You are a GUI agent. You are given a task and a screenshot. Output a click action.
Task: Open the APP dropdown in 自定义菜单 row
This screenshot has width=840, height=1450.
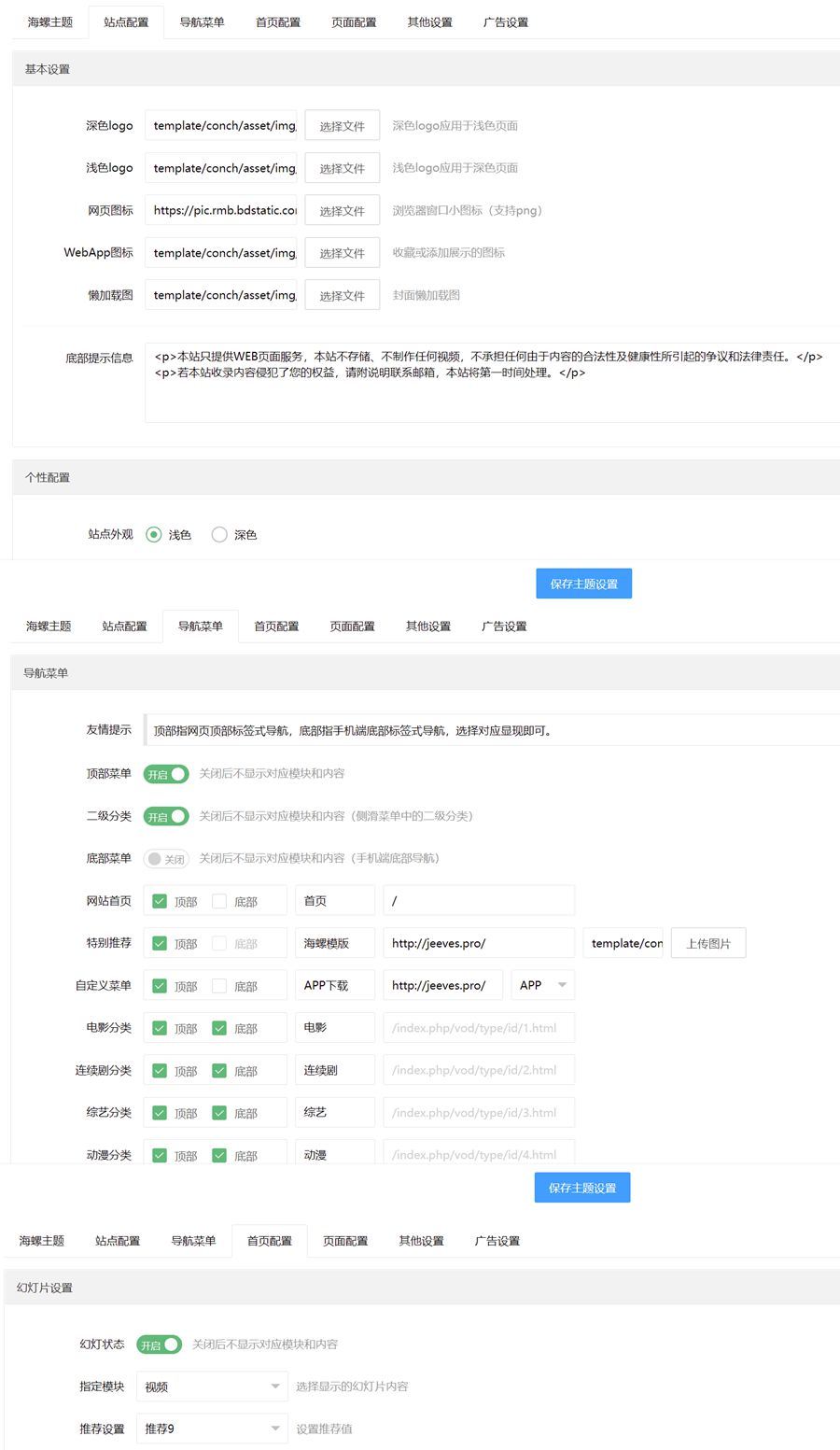coord(542,985)
